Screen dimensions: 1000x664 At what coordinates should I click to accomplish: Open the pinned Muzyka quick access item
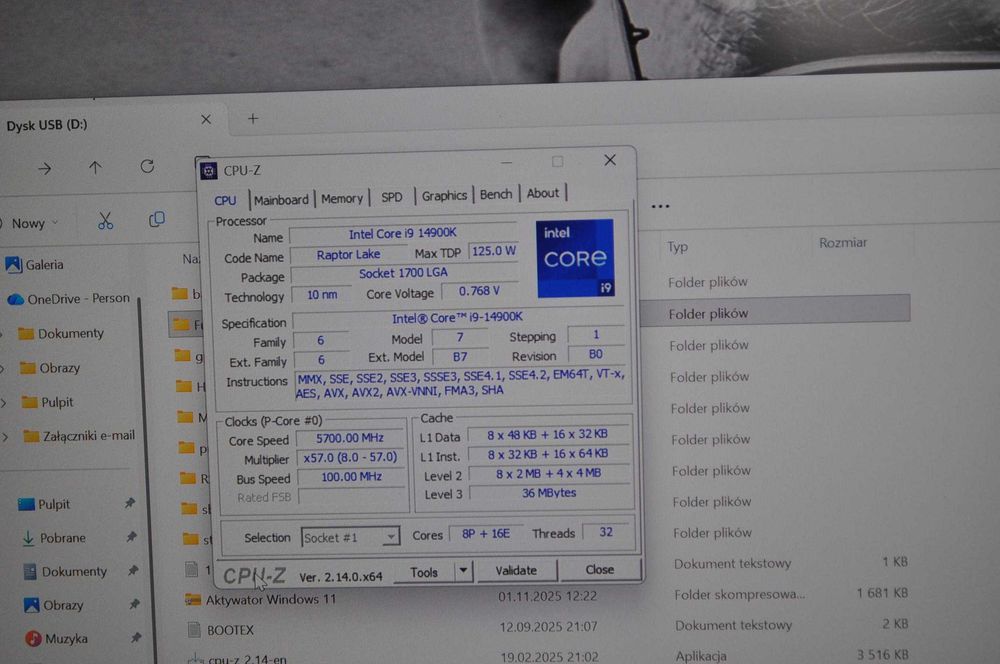click(x=56, y=638)
